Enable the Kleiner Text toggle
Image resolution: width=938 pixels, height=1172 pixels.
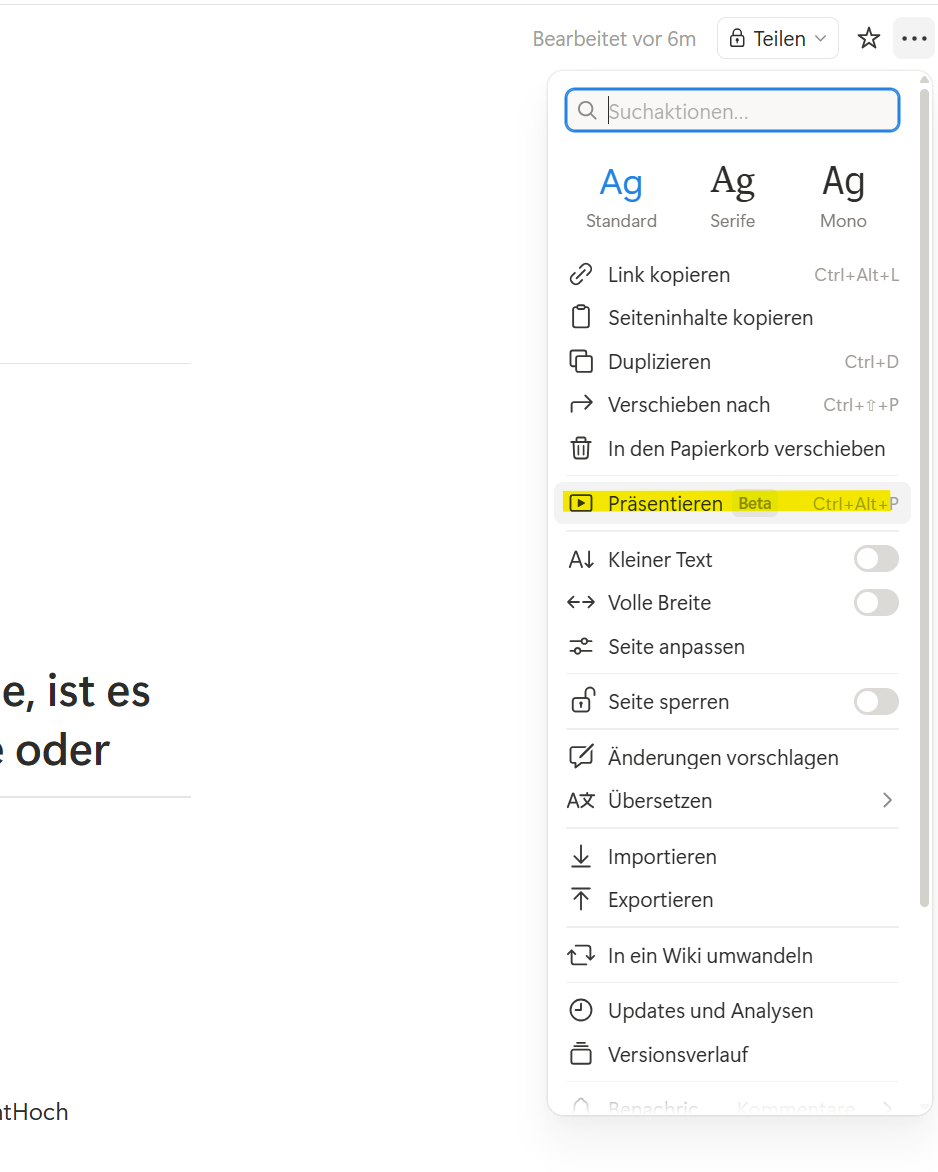point(876,558)
